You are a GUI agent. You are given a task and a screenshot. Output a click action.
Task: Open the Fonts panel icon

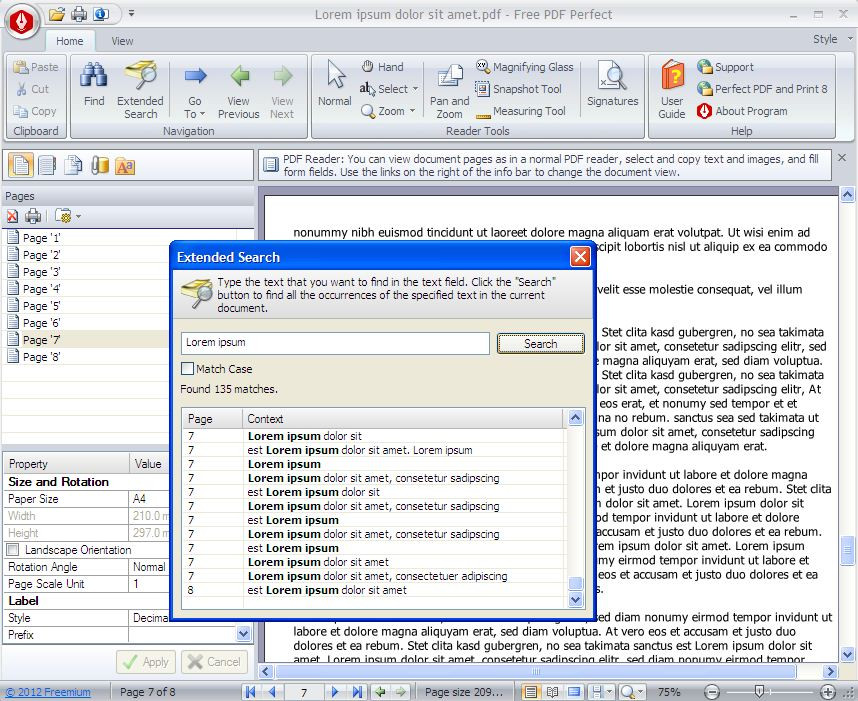[x=125, y=165]
